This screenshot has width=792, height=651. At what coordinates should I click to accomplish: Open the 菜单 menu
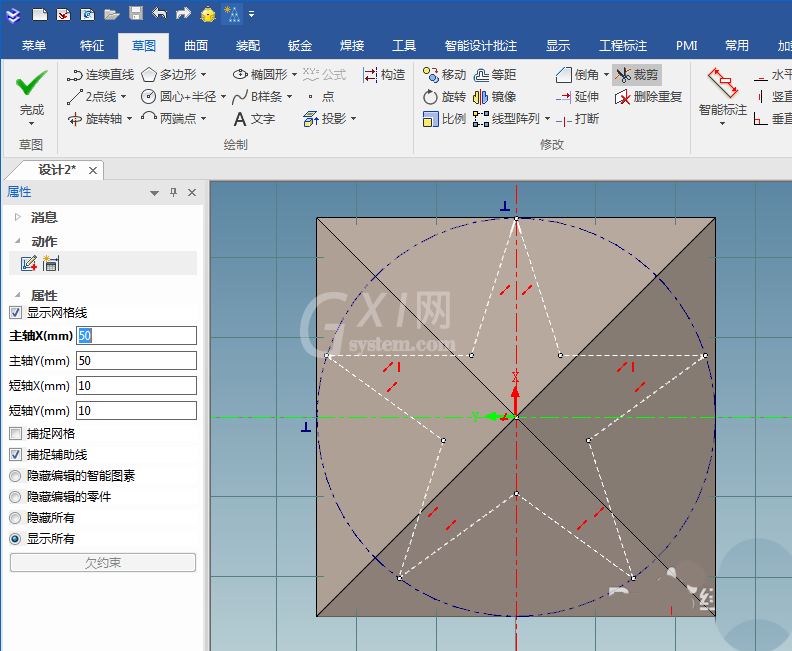(x=34, y=46)
